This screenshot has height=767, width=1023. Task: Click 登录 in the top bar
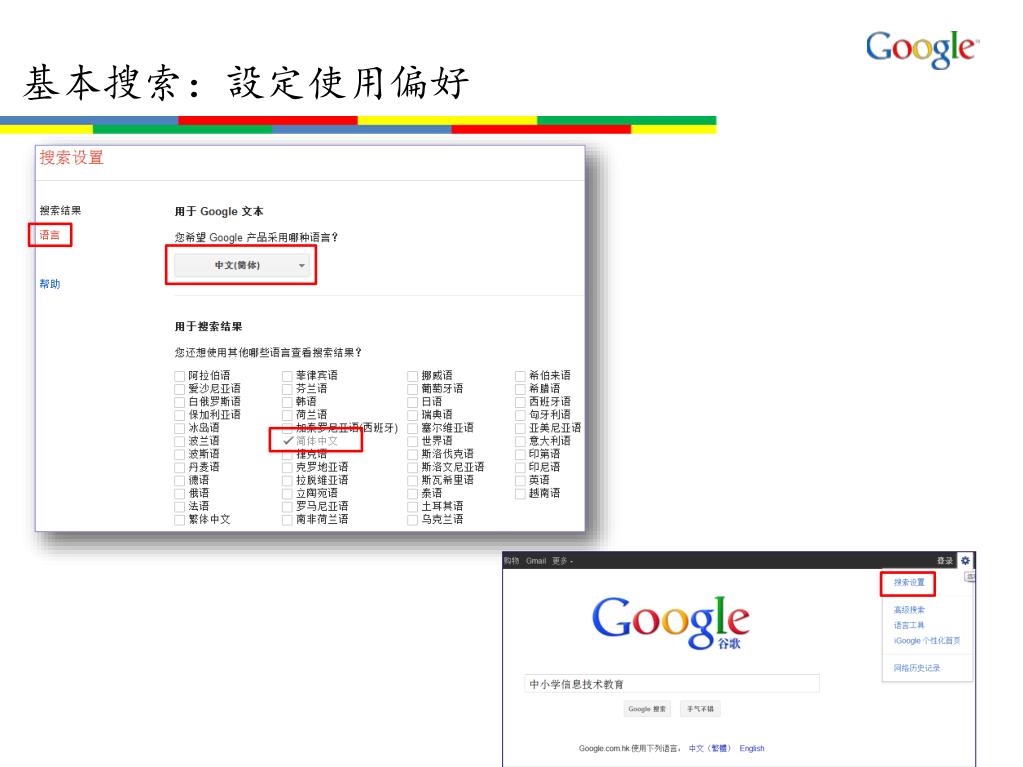coord(944,561)
